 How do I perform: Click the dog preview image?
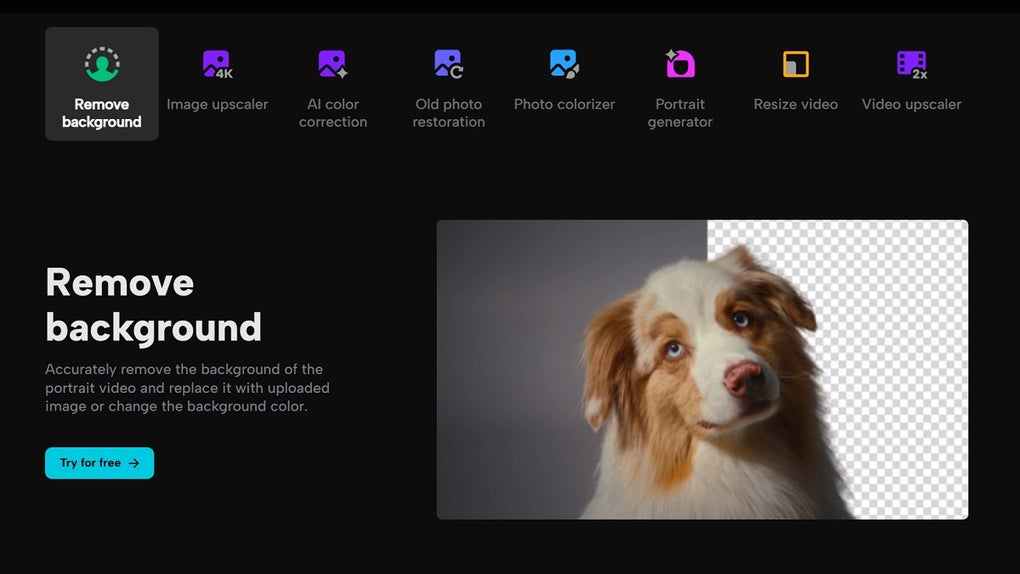coord(703,370)
